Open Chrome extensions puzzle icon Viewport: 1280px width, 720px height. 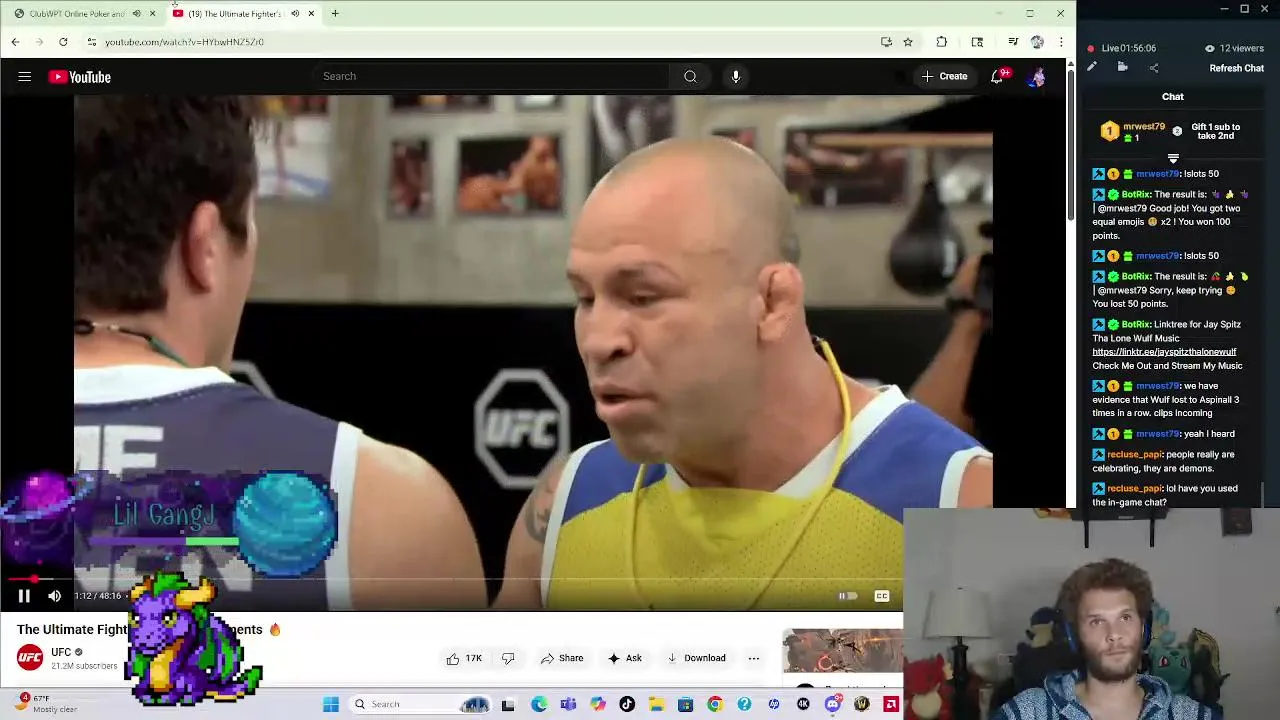pyautogui.click(x=941, y=42)
